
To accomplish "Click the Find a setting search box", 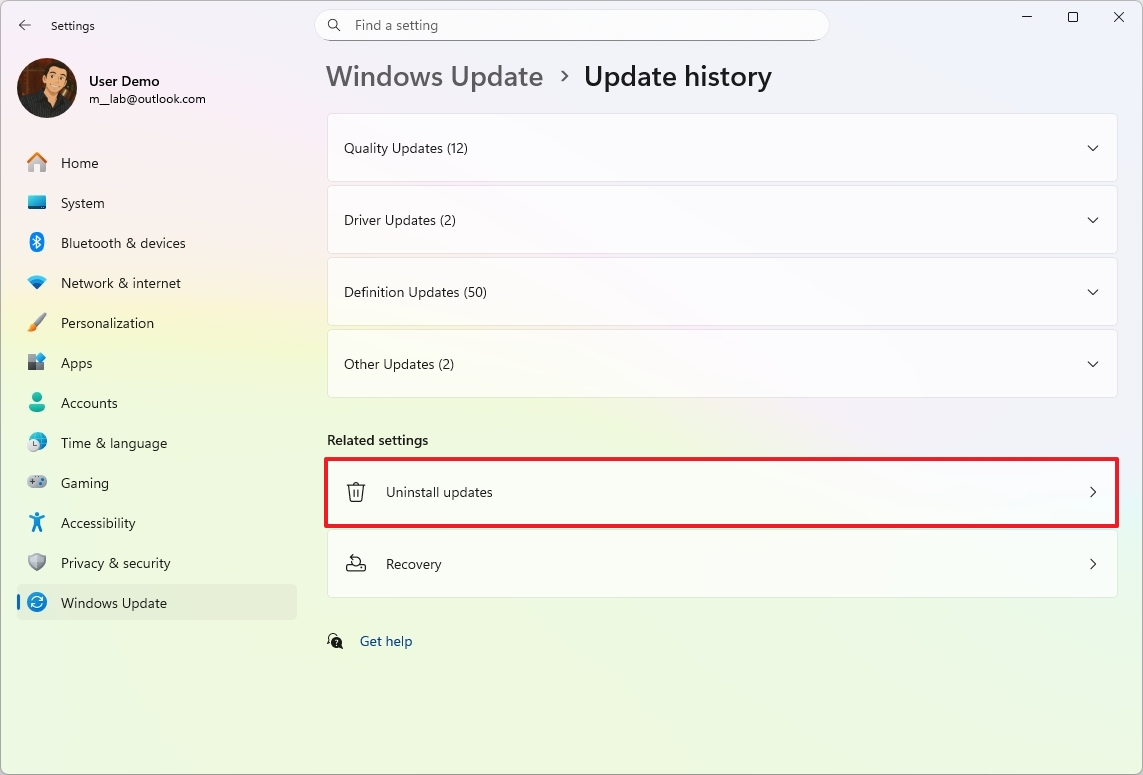I will click(x=571, y=25).
